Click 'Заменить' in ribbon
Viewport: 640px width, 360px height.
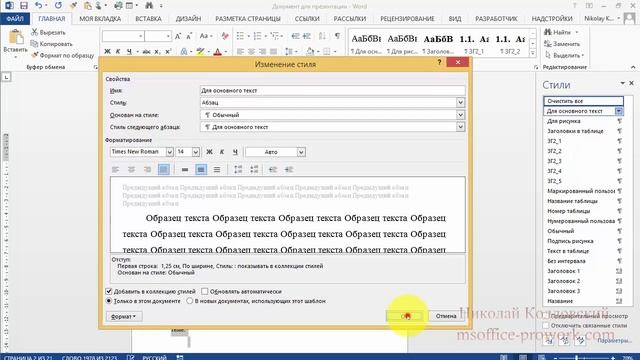[x=562, y=44]
